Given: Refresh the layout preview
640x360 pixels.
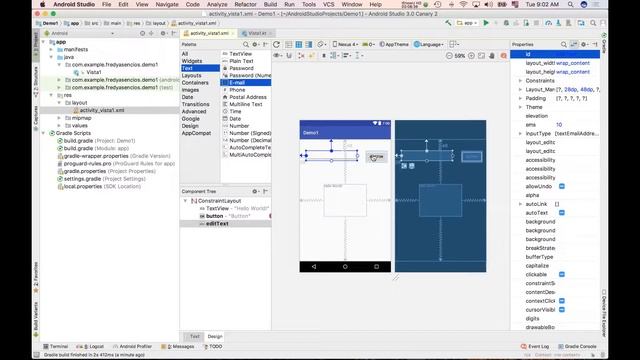Looking at the screenshot, I should [x=276, y=44].
